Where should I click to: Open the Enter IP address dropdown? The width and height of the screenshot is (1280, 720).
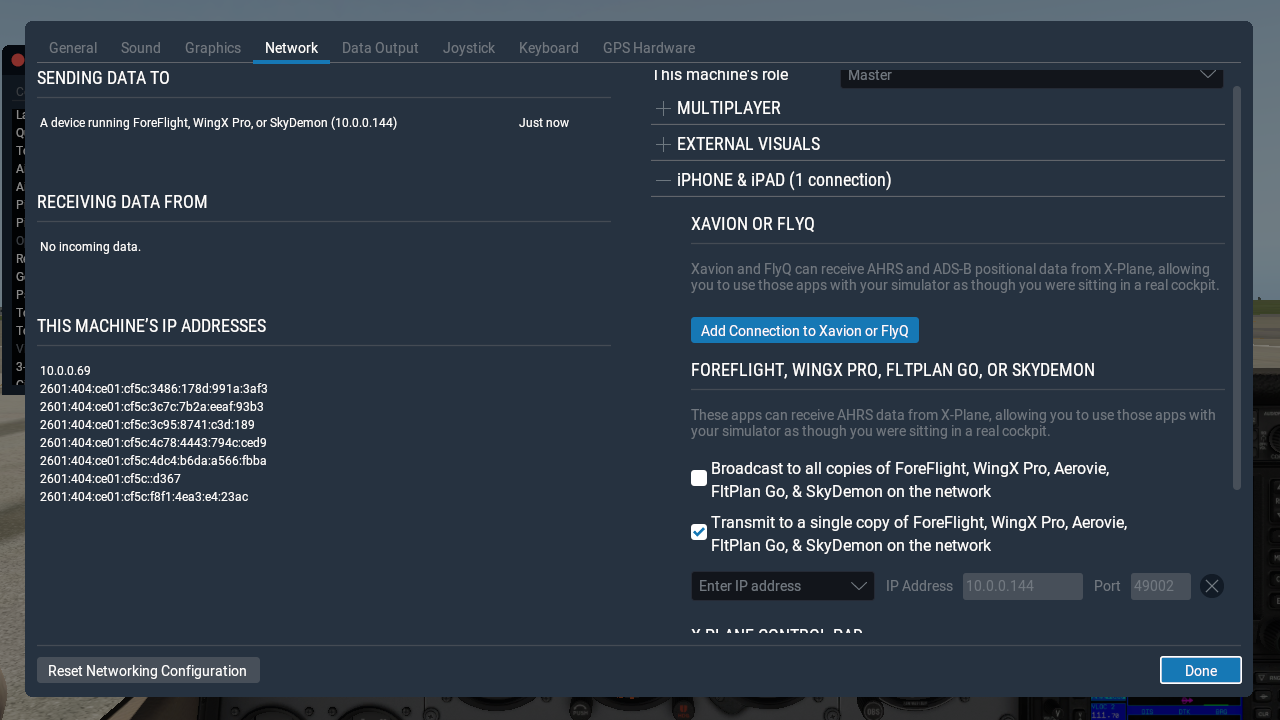(x=782, y=586)
